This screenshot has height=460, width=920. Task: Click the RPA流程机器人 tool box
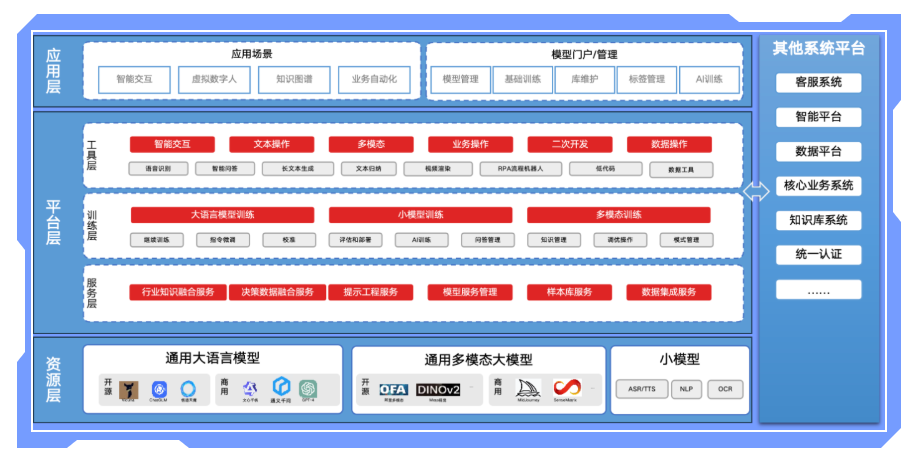coord(520,169)
